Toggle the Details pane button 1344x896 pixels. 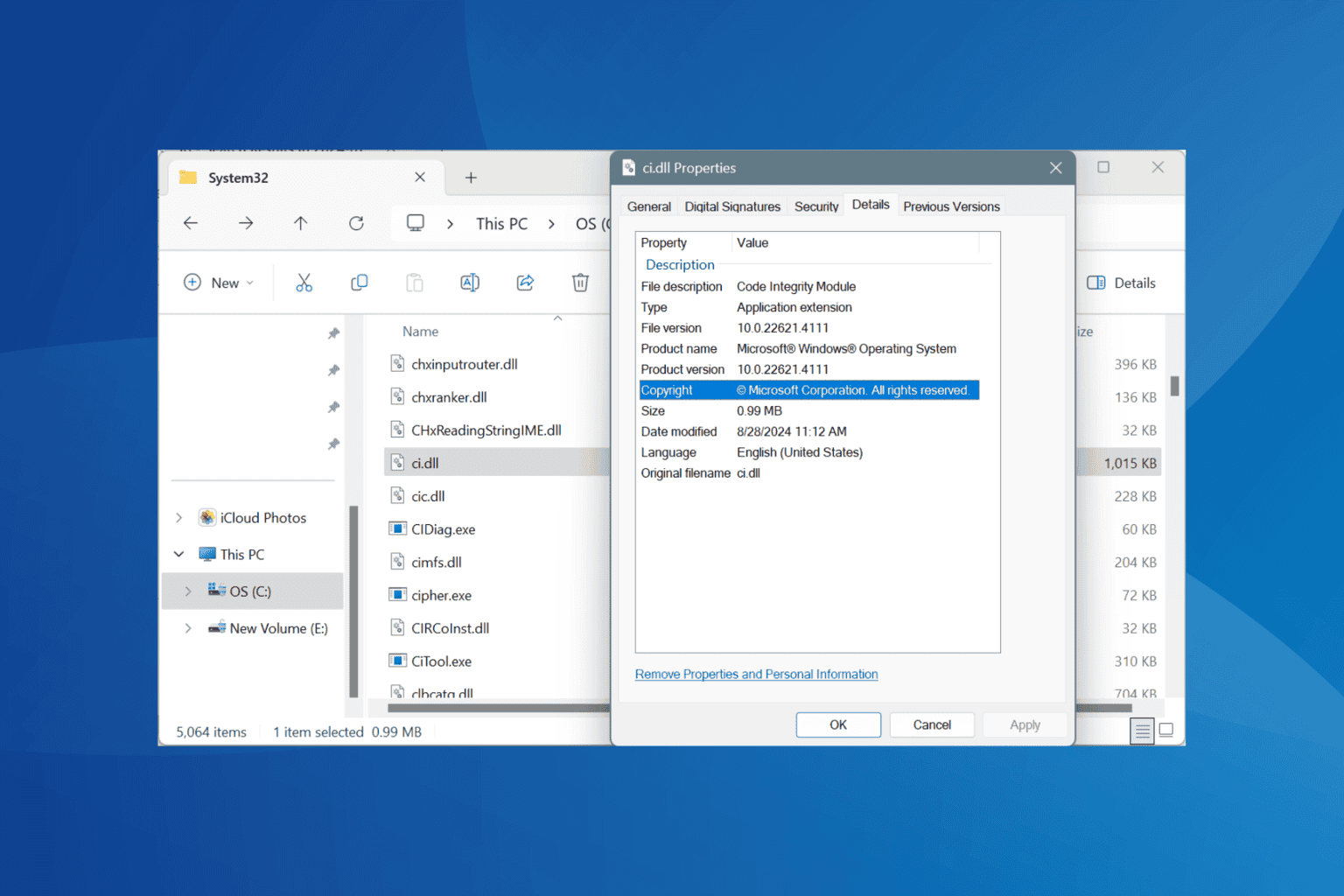coord(1121,283)
